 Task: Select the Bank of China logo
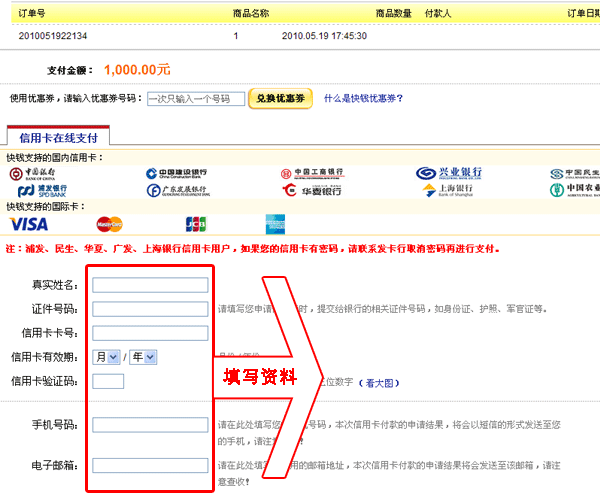pyautogui.click(x=37, y=173)
